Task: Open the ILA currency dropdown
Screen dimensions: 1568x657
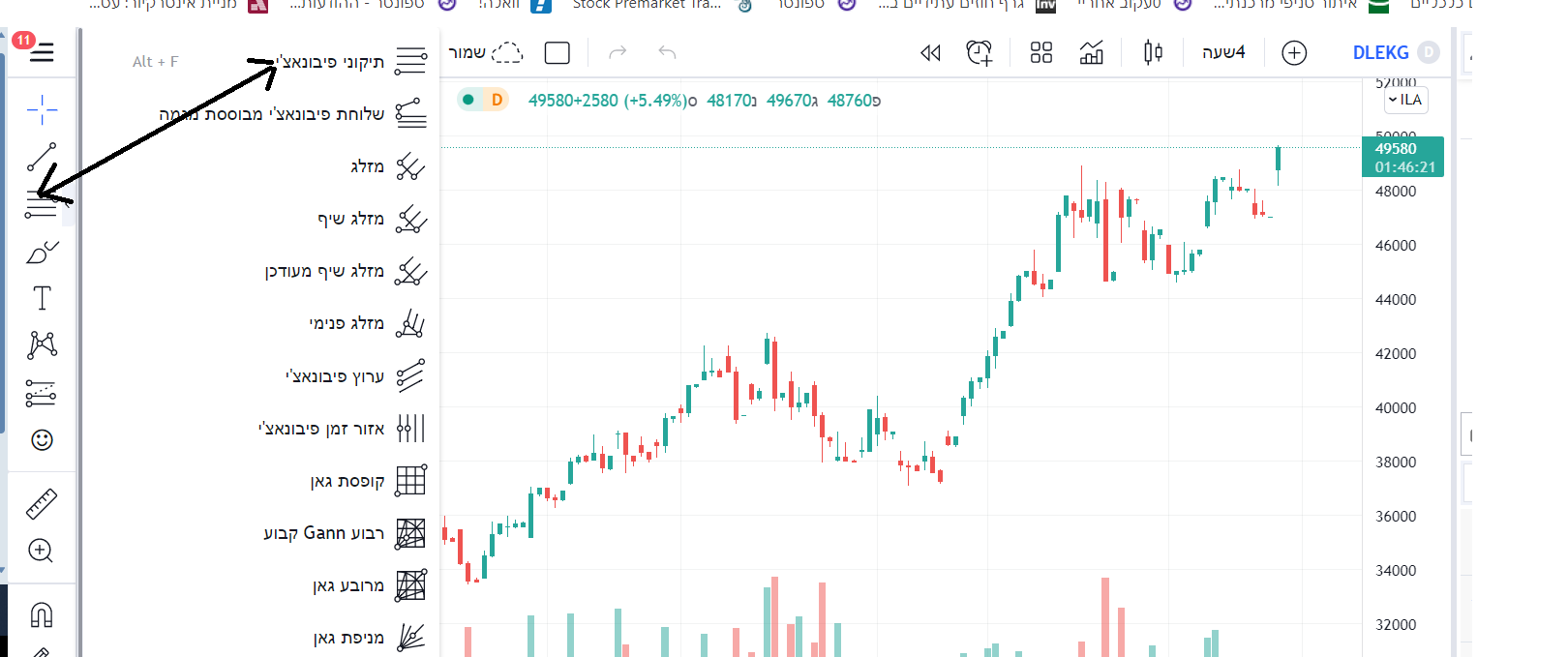Action: pyautogui.click(x=1405, y=100)
